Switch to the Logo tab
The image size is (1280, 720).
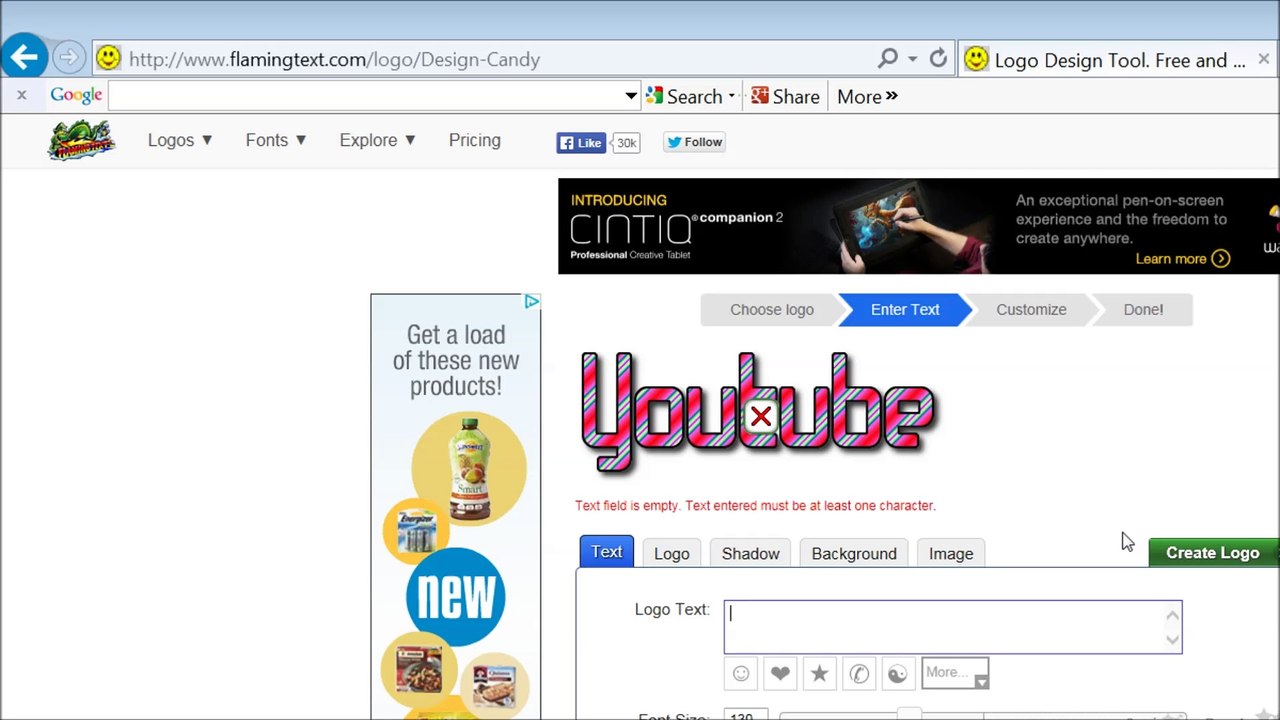672,553
